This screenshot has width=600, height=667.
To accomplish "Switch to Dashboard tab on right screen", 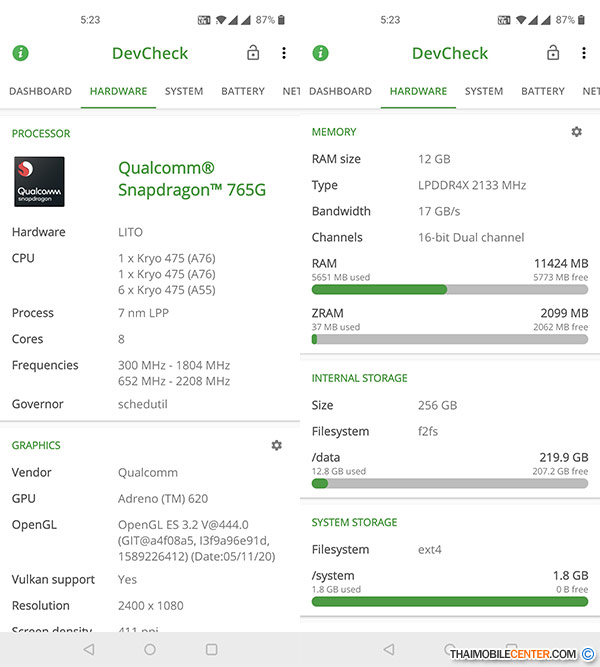I will [x=340, y=91].
